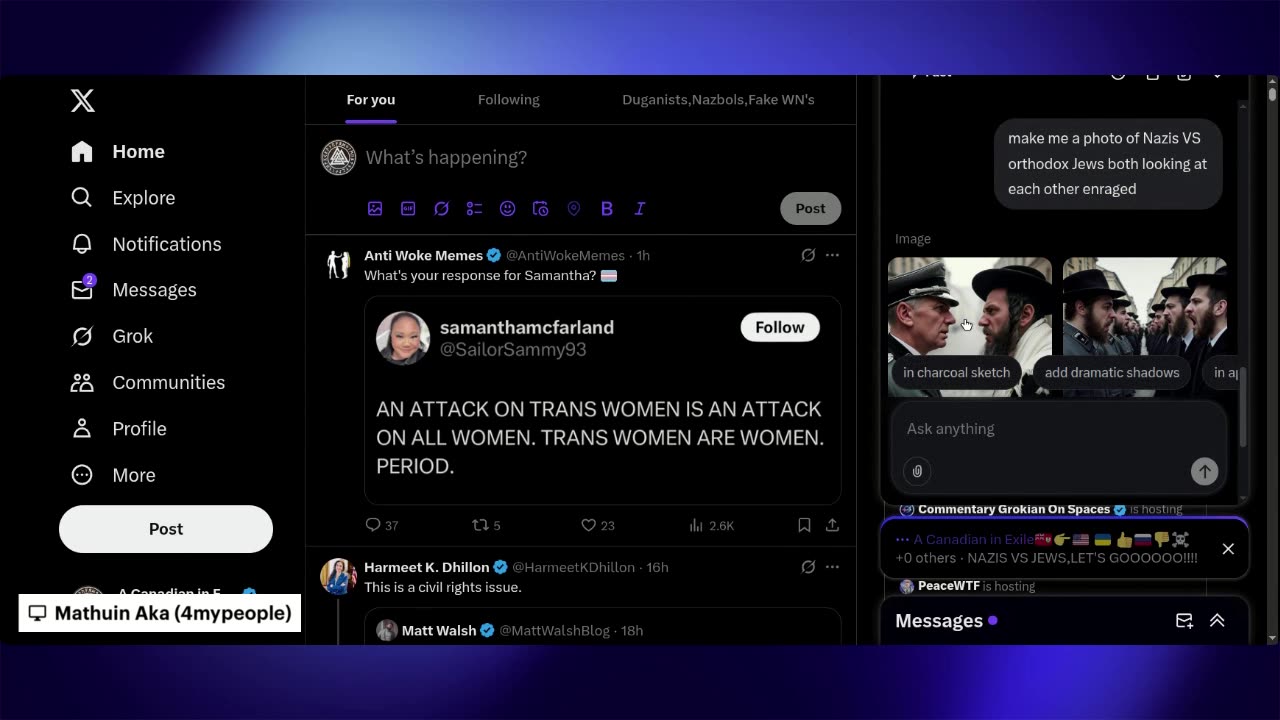Close the Spaces notification banner
Viewport: 1280px width, 720px height.
(1228, 549)
